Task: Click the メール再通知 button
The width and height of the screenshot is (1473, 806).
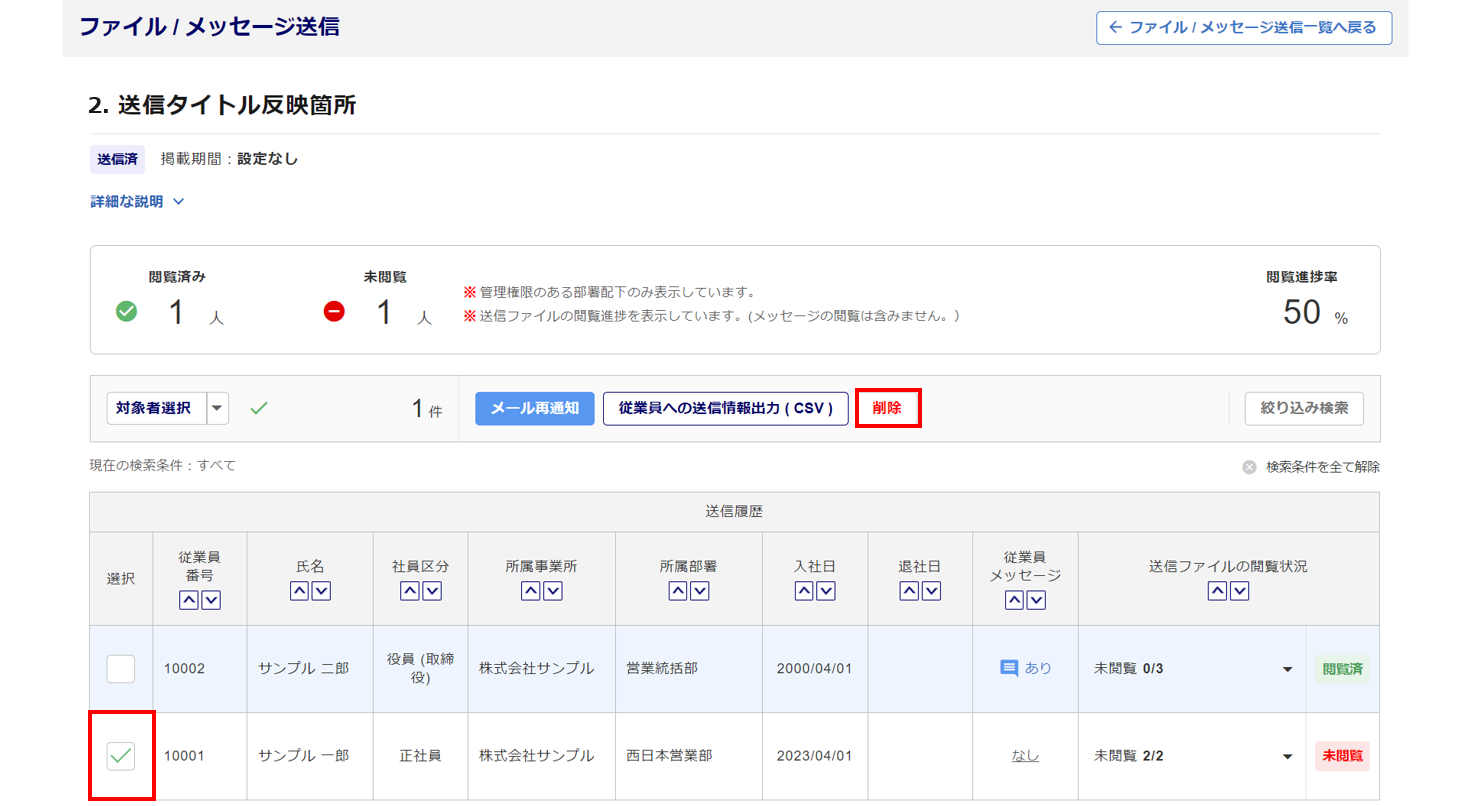Action: (x=534, y=409)
